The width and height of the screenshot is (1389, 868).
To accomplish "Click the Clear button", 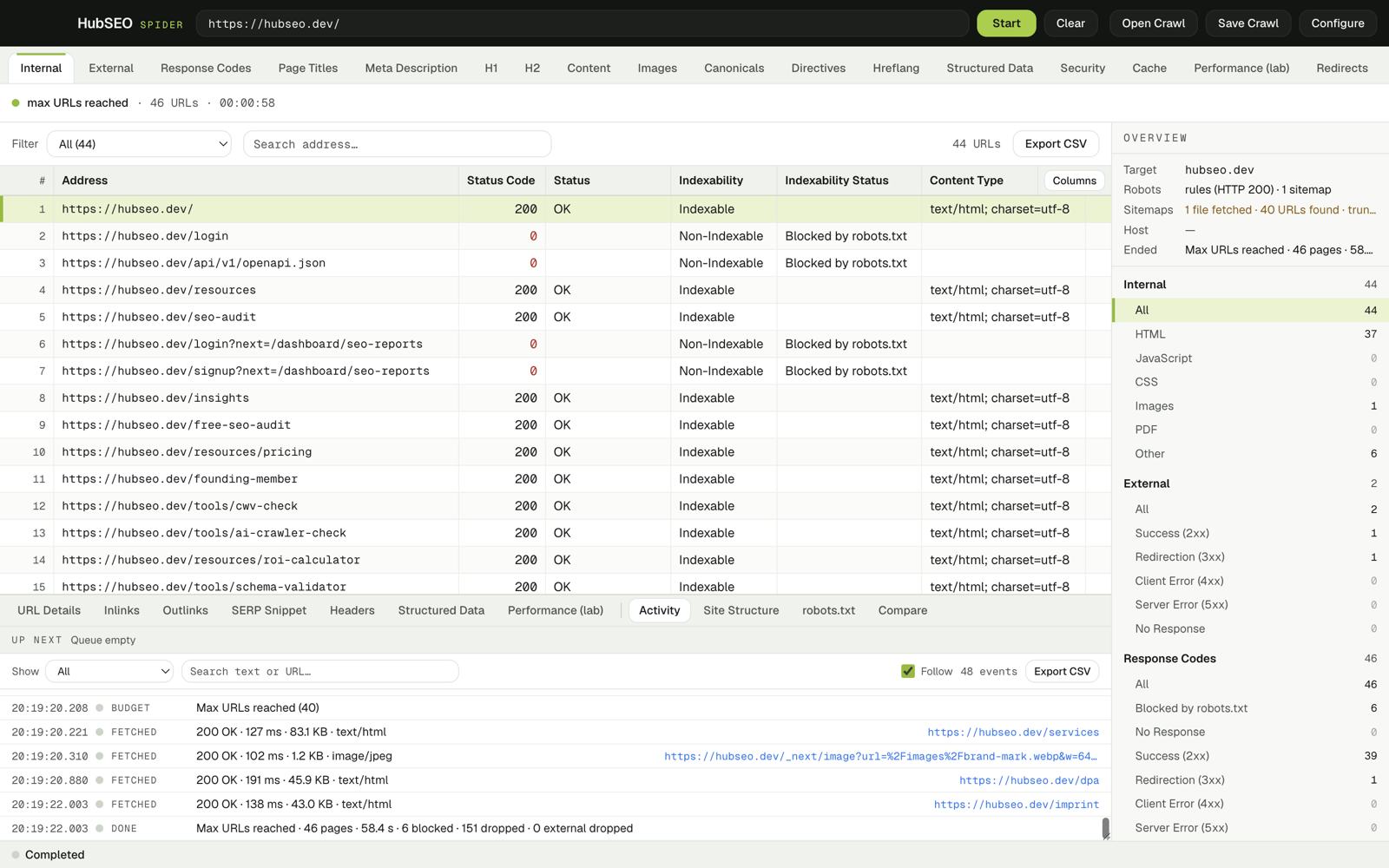I will 1070,23.
